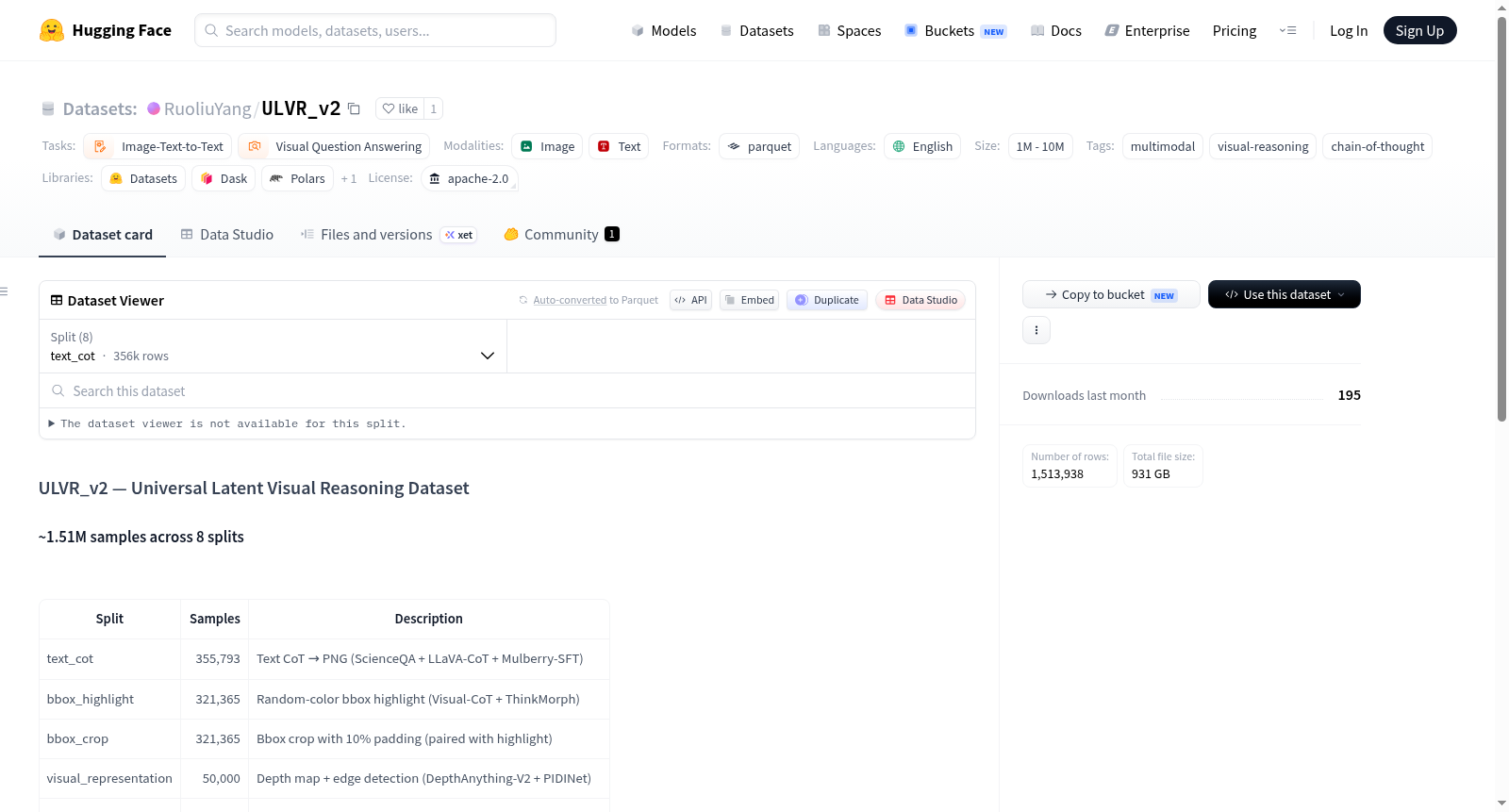Open Spaces in the top navigation
Screen dimensions: 1509x812
point(849,30)
